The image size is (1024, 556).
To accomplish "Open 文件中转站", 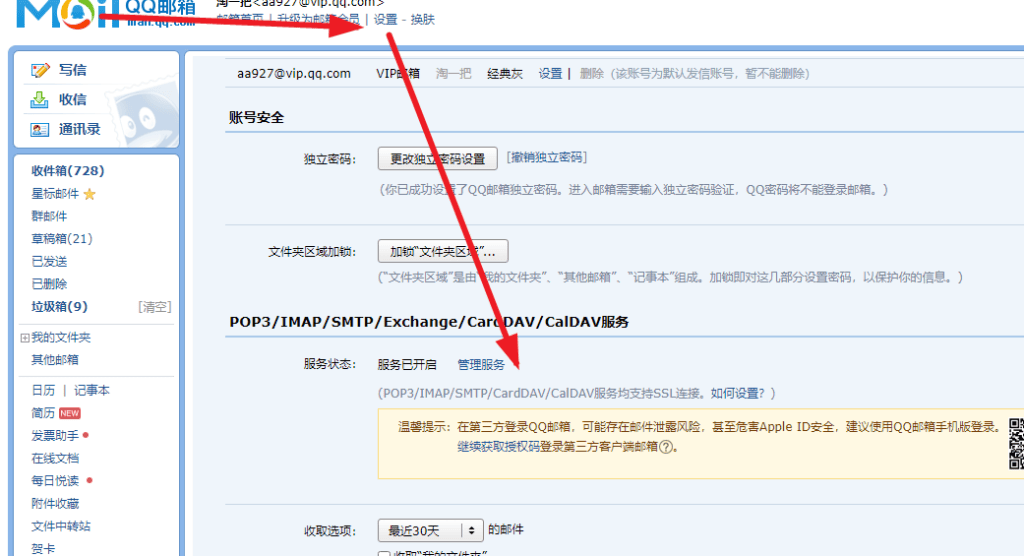I will 61,526.
